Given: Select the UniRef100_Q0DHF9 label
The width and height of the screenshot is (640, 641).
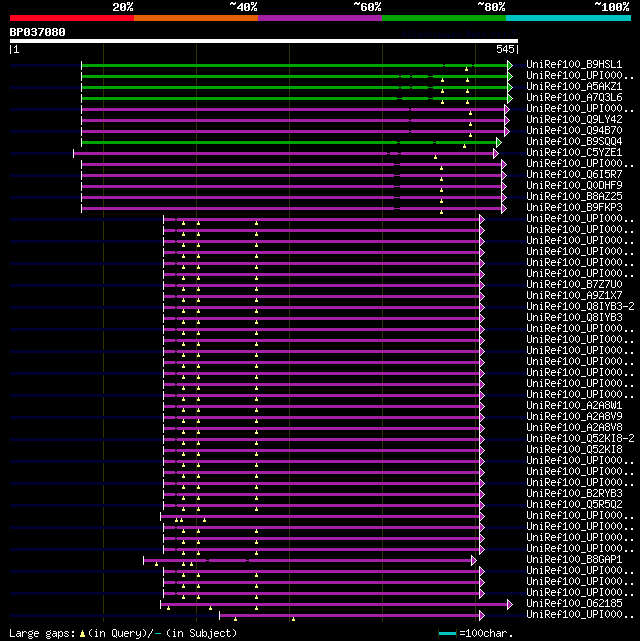Looking at the screenshot, I should coord(574,185).
